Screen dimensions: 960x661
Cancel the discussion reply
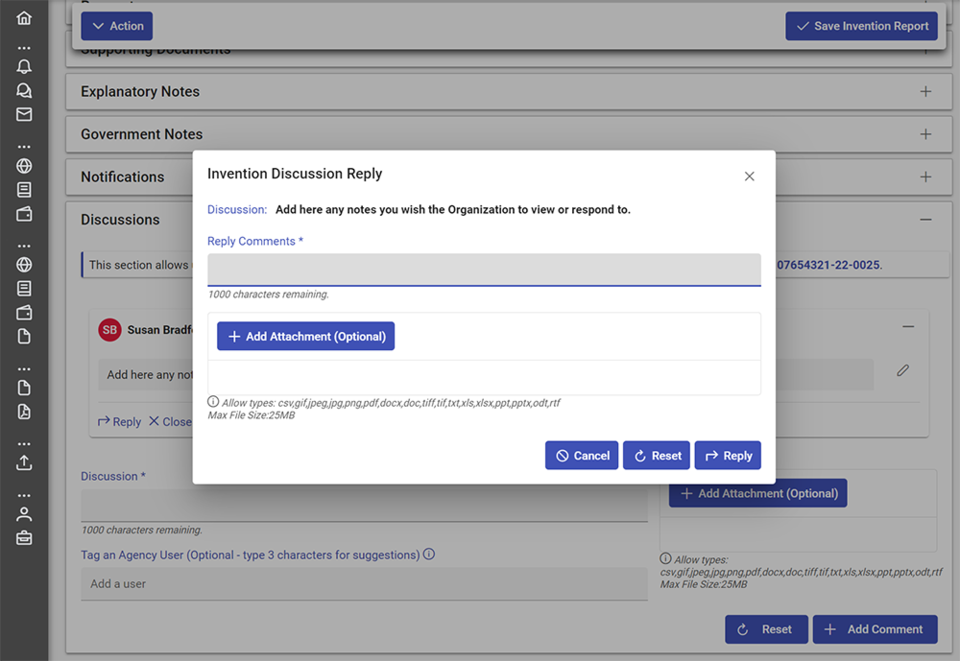pyautogui.click(x=581, y=455)
